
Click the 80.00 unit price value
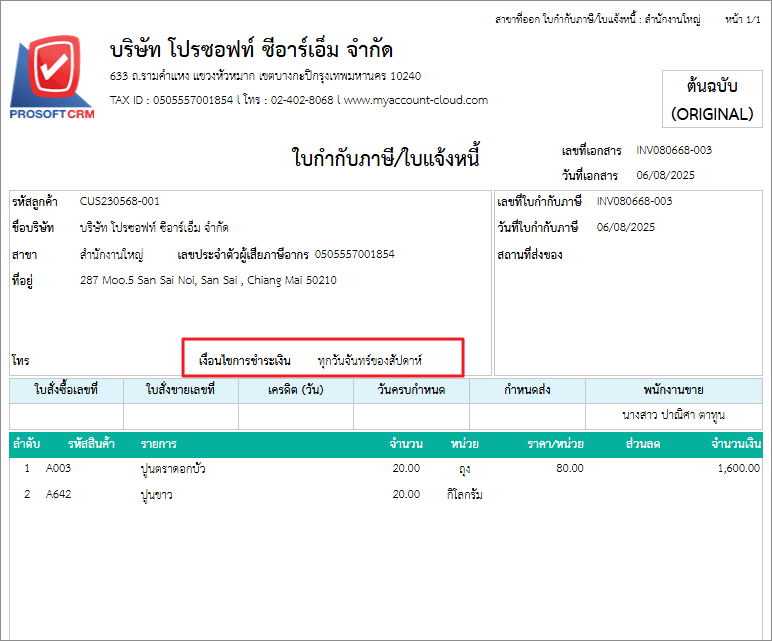click(570, 467)
